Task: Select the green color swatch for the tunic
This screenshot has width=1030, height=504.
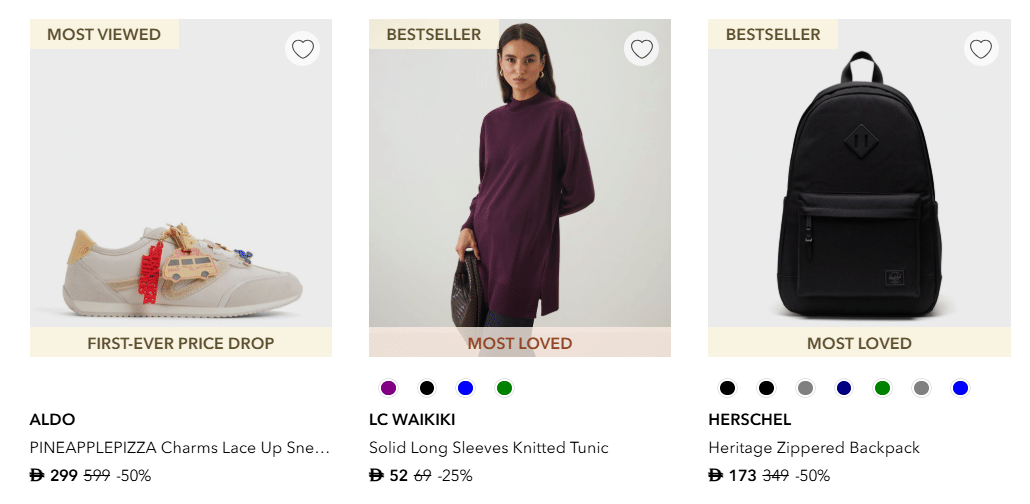Action: pos(504,388)
